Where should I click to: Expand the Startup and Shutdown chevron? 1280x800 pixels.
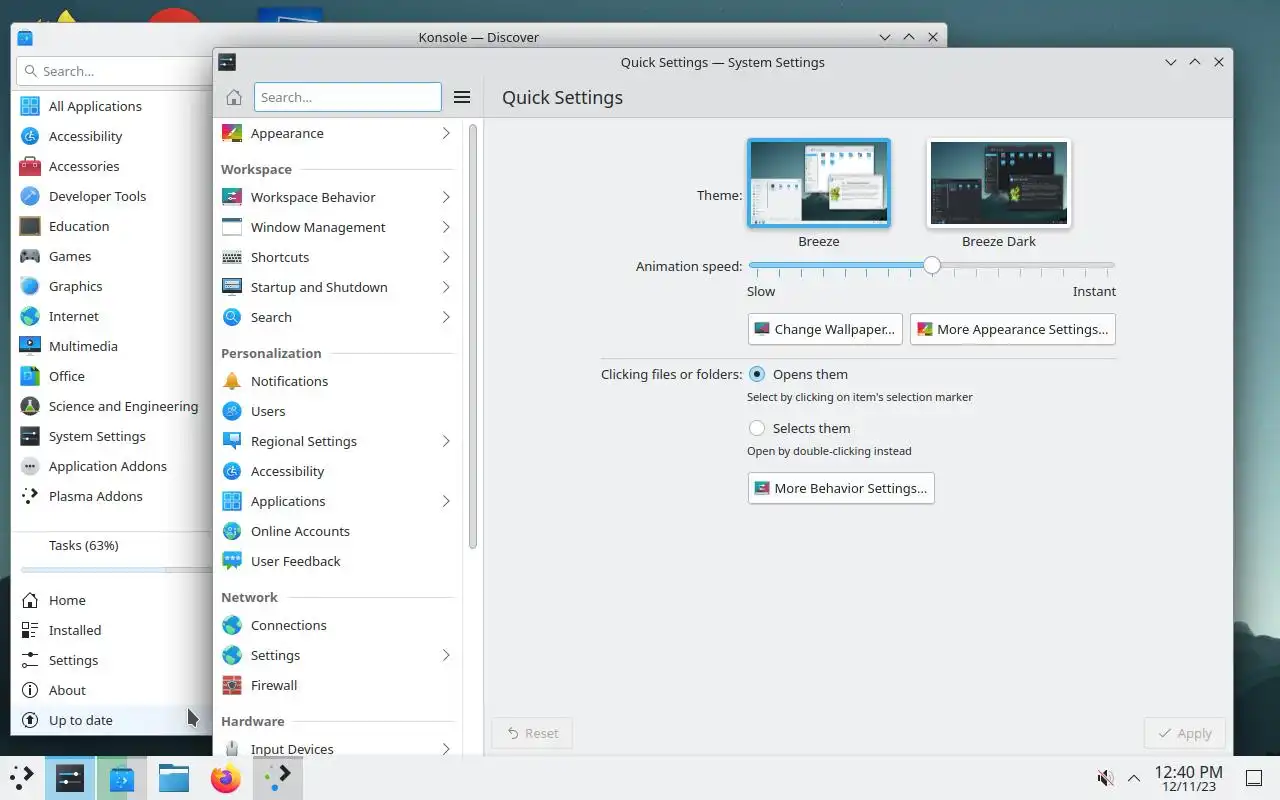pyautogui.click(x=446, y=287)
